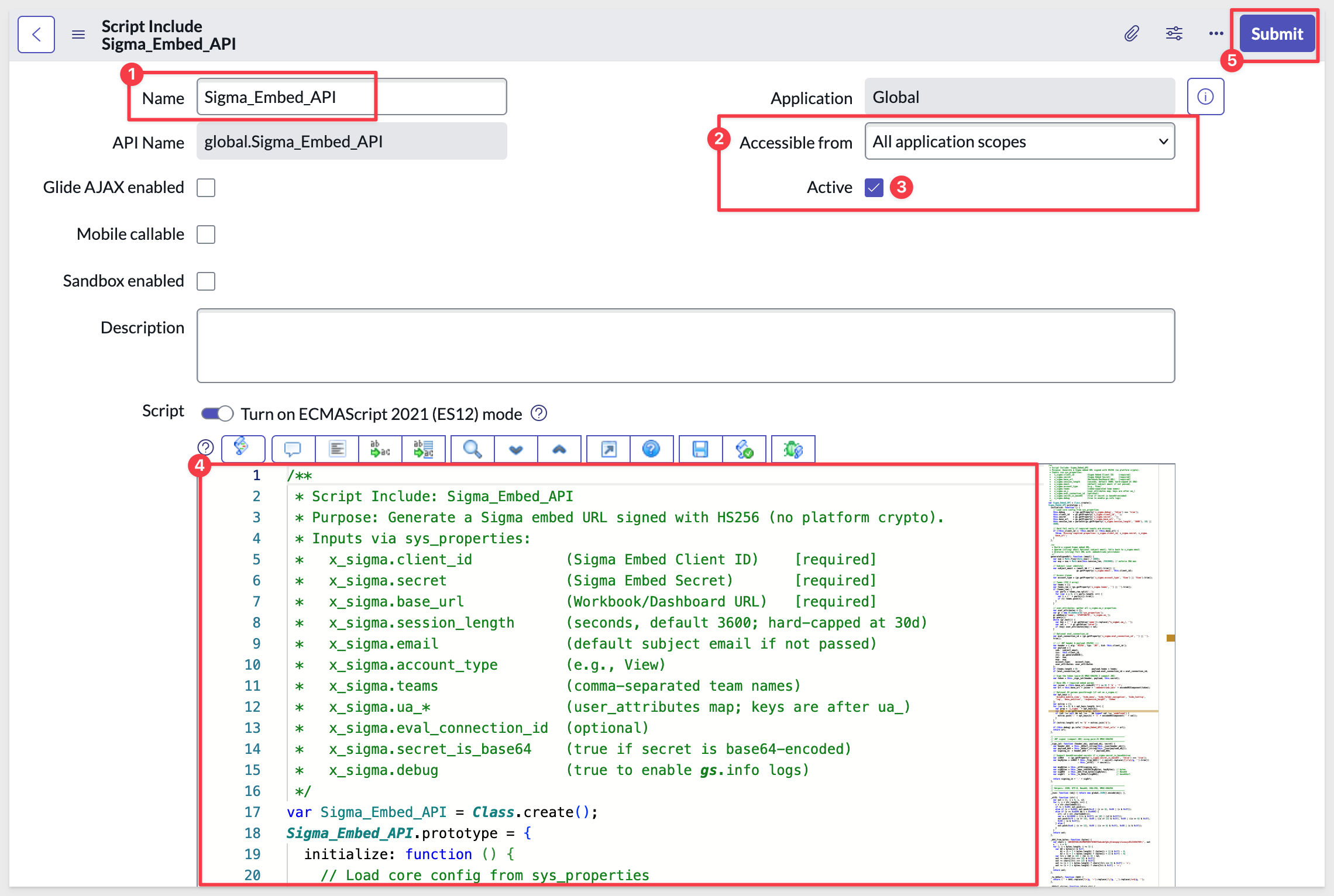Click the 'x_sigma.session_length' comment line

611,623
